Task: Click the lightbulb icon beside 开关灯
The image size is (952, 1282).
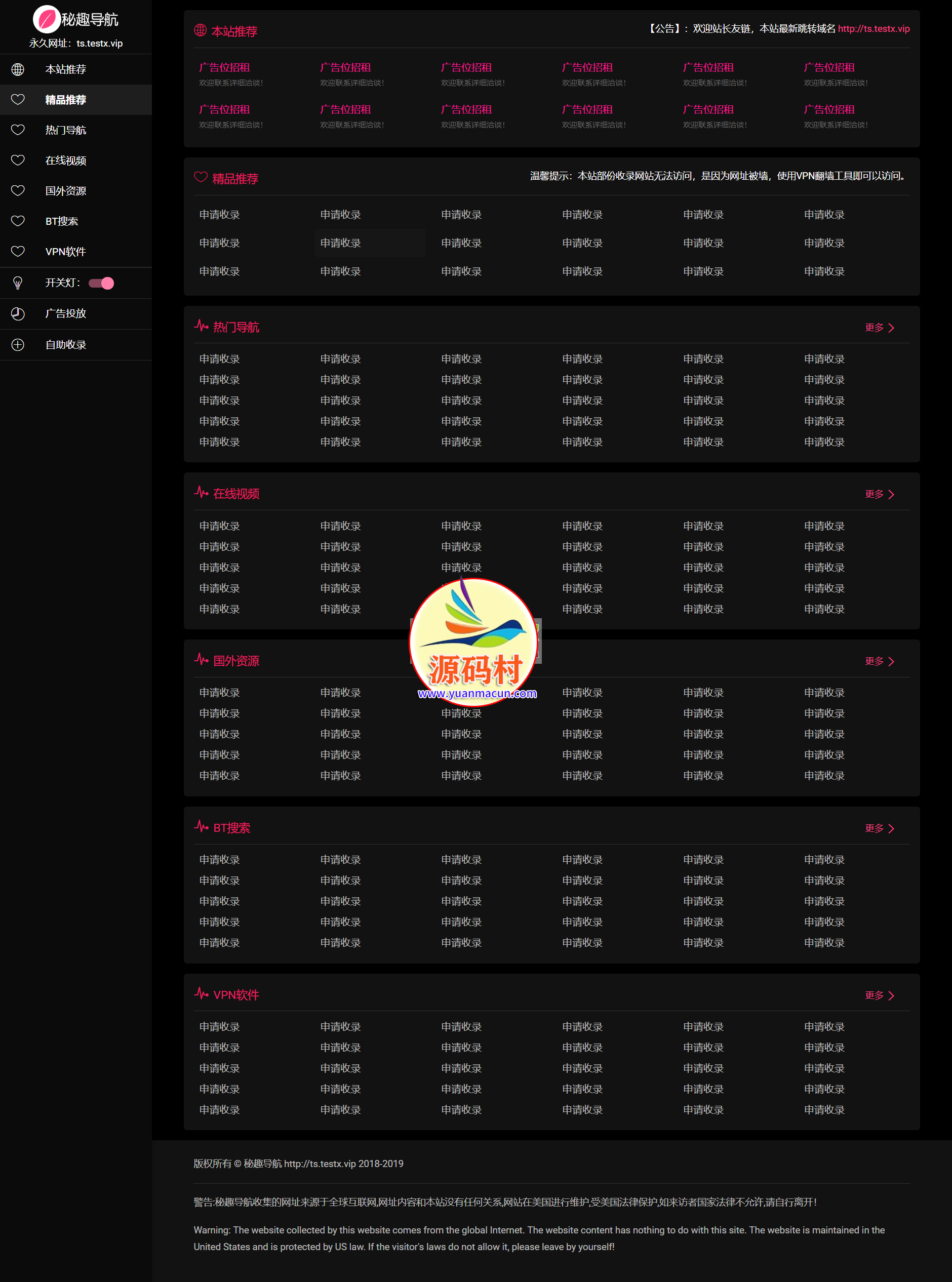Action: click(18, 283)
